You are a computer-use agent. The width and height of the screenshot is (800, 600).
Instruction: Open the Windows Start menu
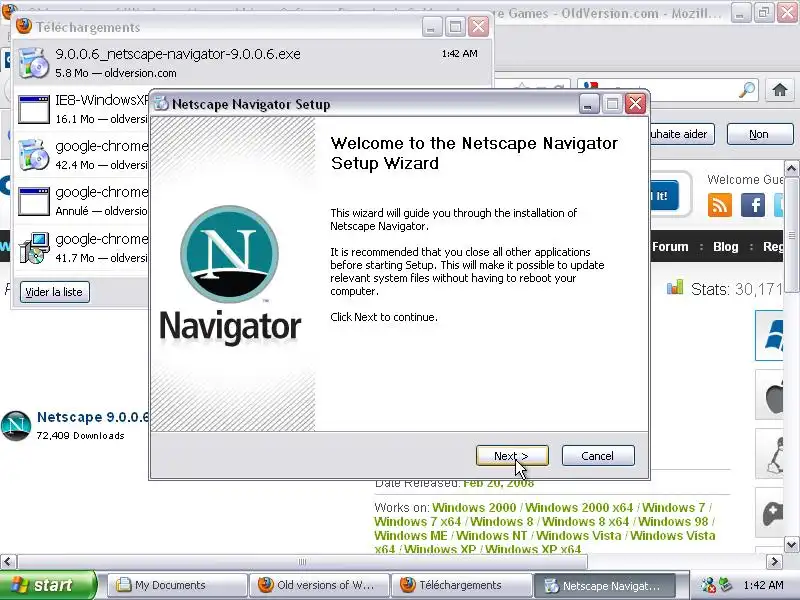tap(47, 585)
